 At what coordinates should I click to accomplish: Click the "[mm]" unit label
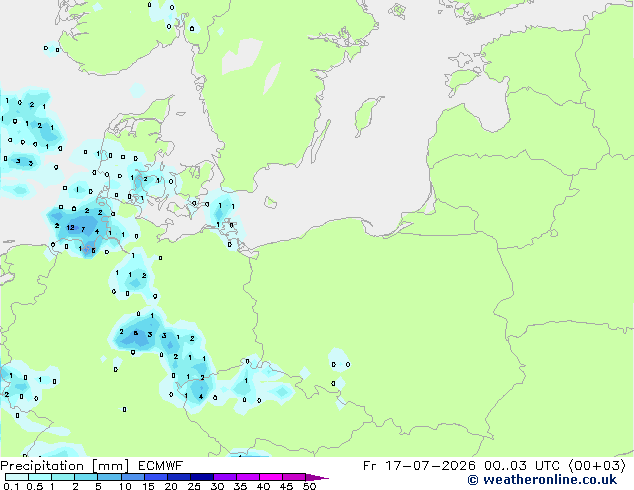tap(110, 466)
